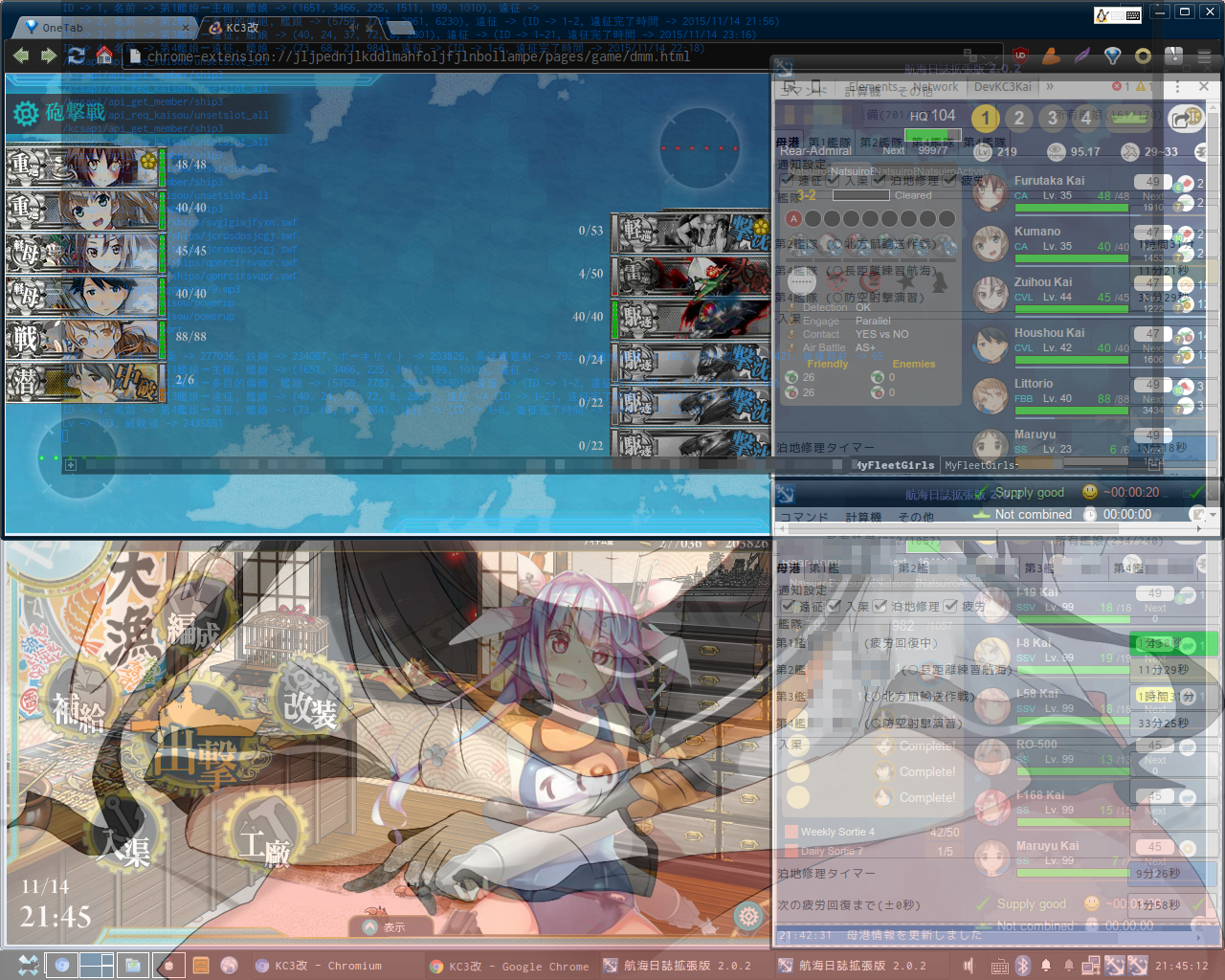This screenshot has height=980, width=1225.
Task: Open the 補給 Resupply menu icon
Action: [x=78, y=710]
